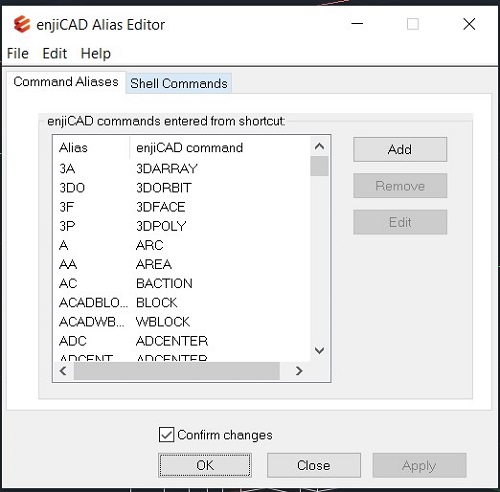Screen dimensions: 500x492
Task: Click the Add button
Action: coord(400,149)
